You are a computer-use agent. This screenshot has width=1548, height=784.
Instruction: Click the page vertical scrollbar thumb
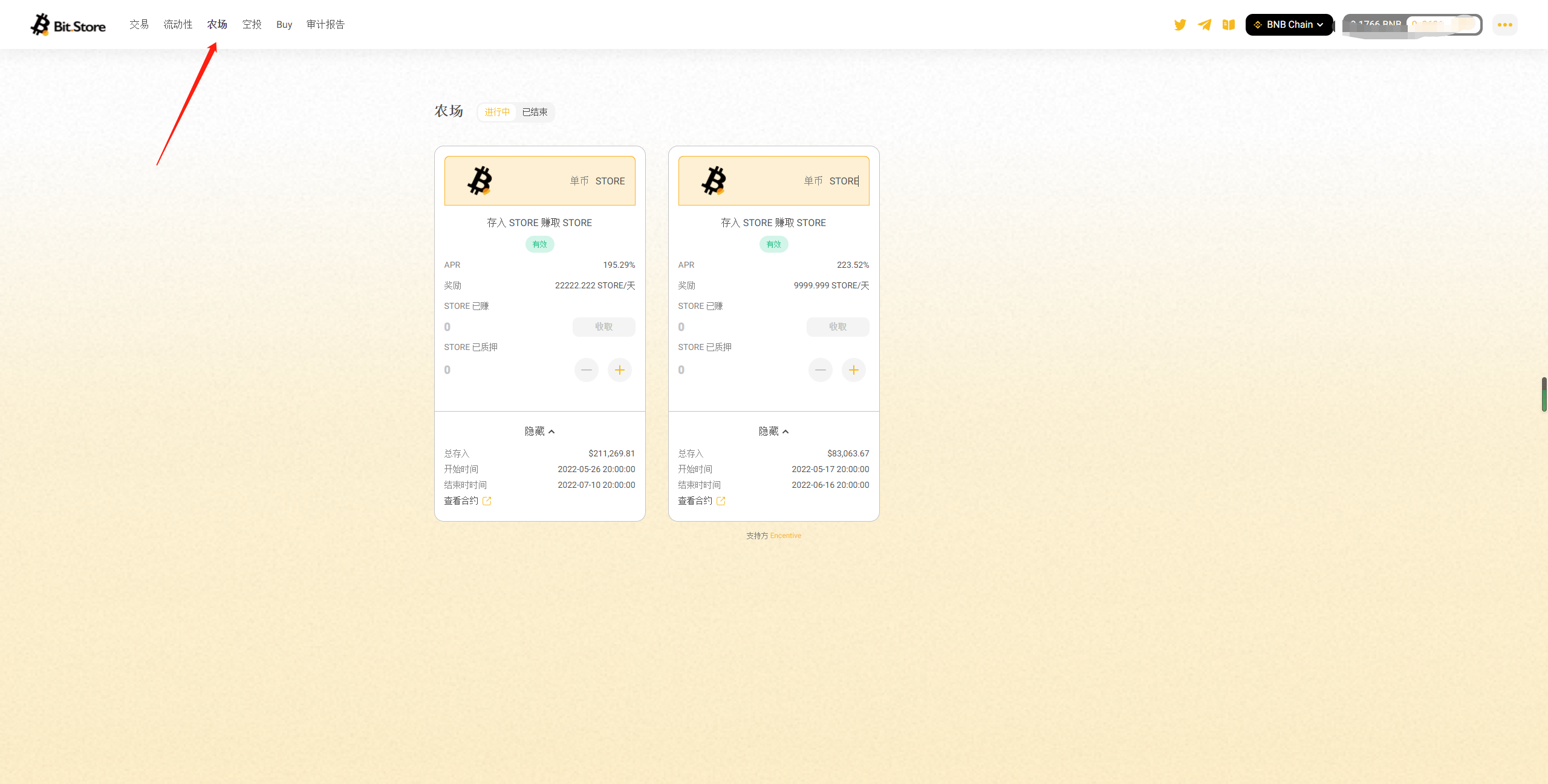[1544, 394]
